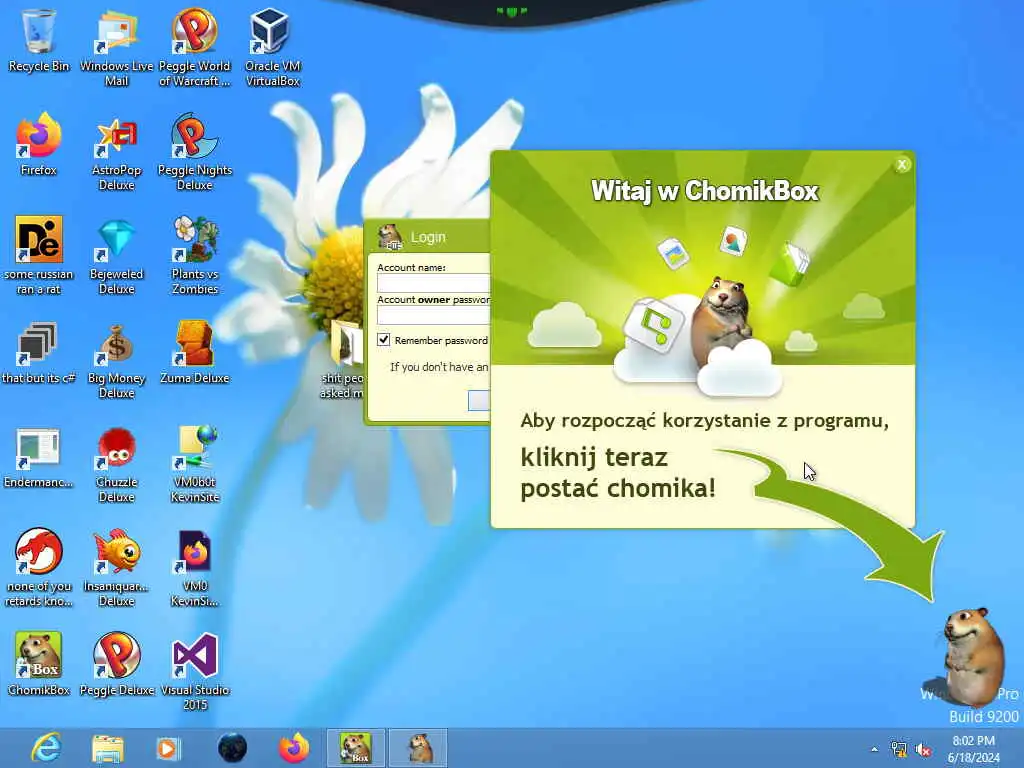Viewport: 1024px width, 768px height.
Task: Click the Account name field
Action: pyautogui.click(x=434, y=283)
